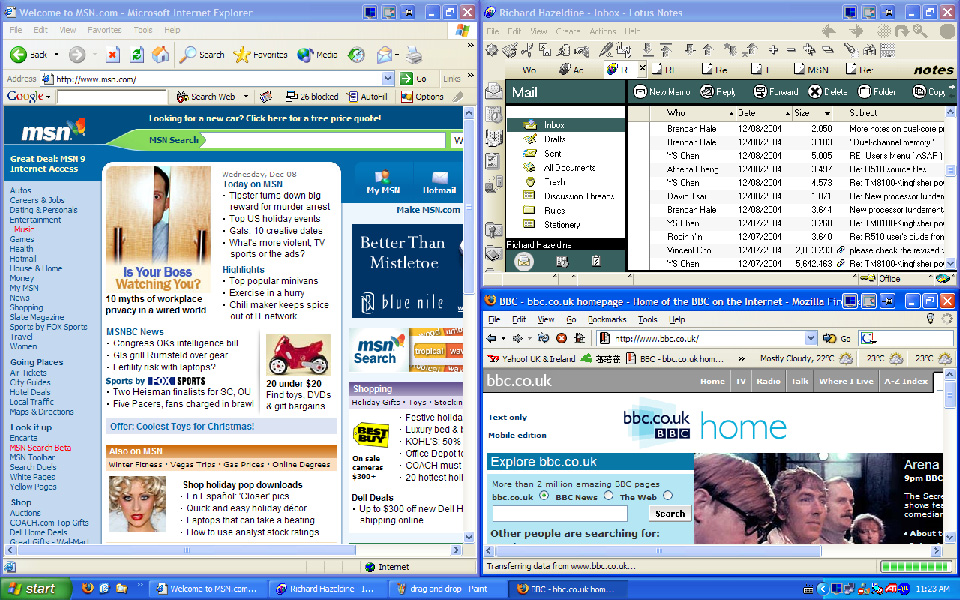Open Offer: Coolest Toys for Christmas link
The image size is (960, 600).
(x=182, y=427)
